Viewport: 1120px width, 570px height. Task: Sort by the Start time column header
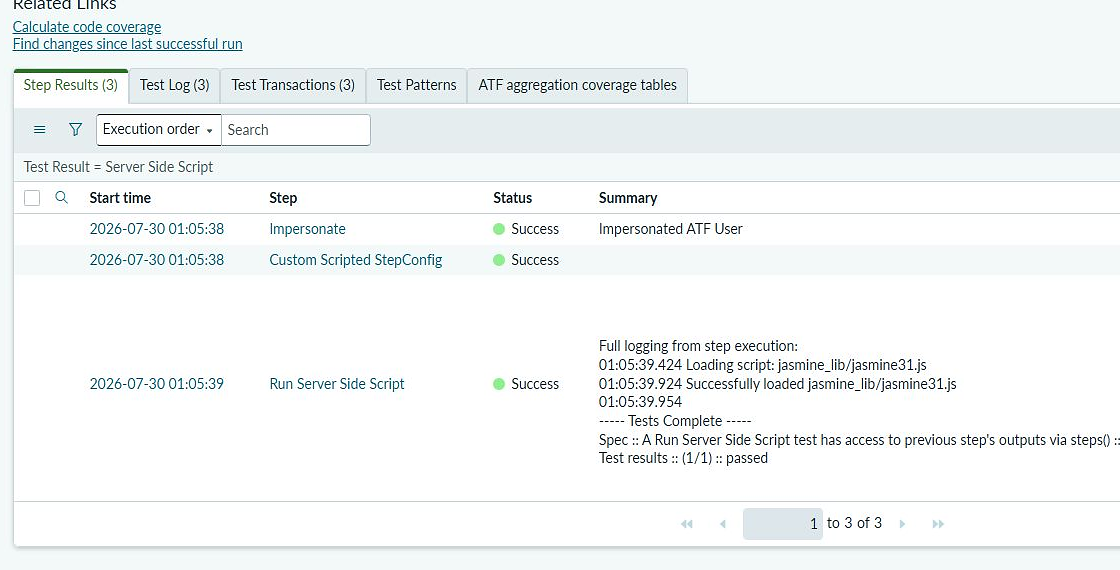pos(120,198)
